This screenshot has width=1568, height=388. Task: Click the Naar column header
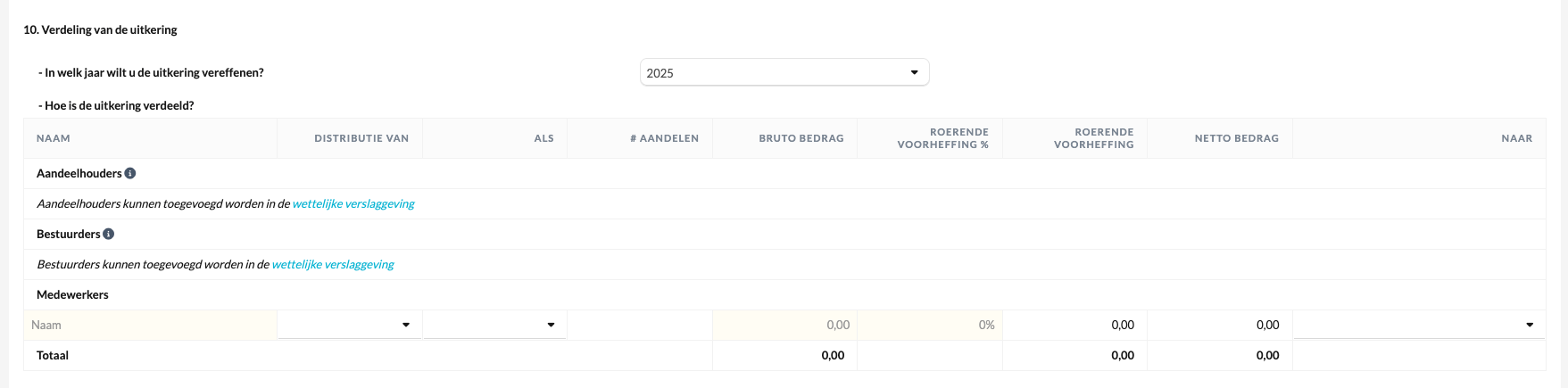(1516, 138)
